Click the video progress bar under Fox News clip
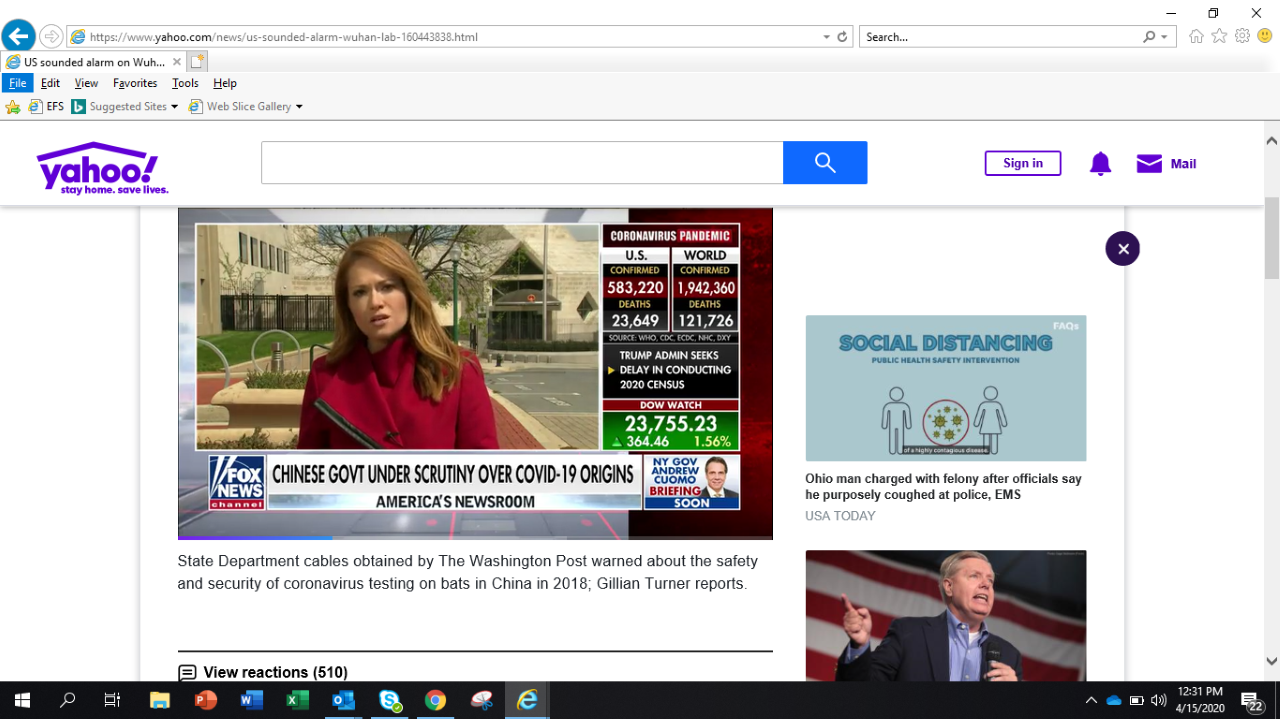Image resolution: width=1280 pixels, height=719 pixels. point(475,537)
